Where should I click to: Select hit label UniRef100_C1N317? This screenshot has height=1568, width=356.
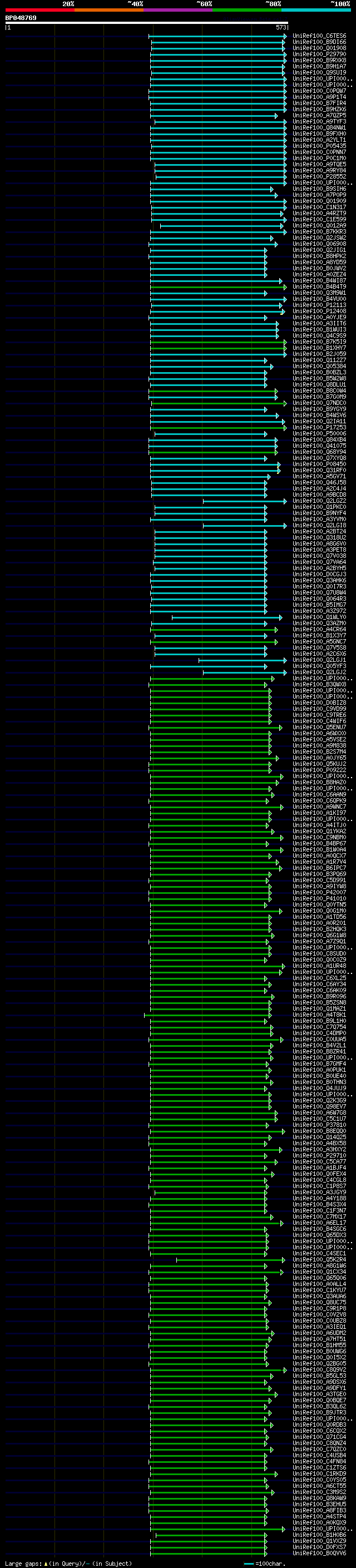coord(319,207)
